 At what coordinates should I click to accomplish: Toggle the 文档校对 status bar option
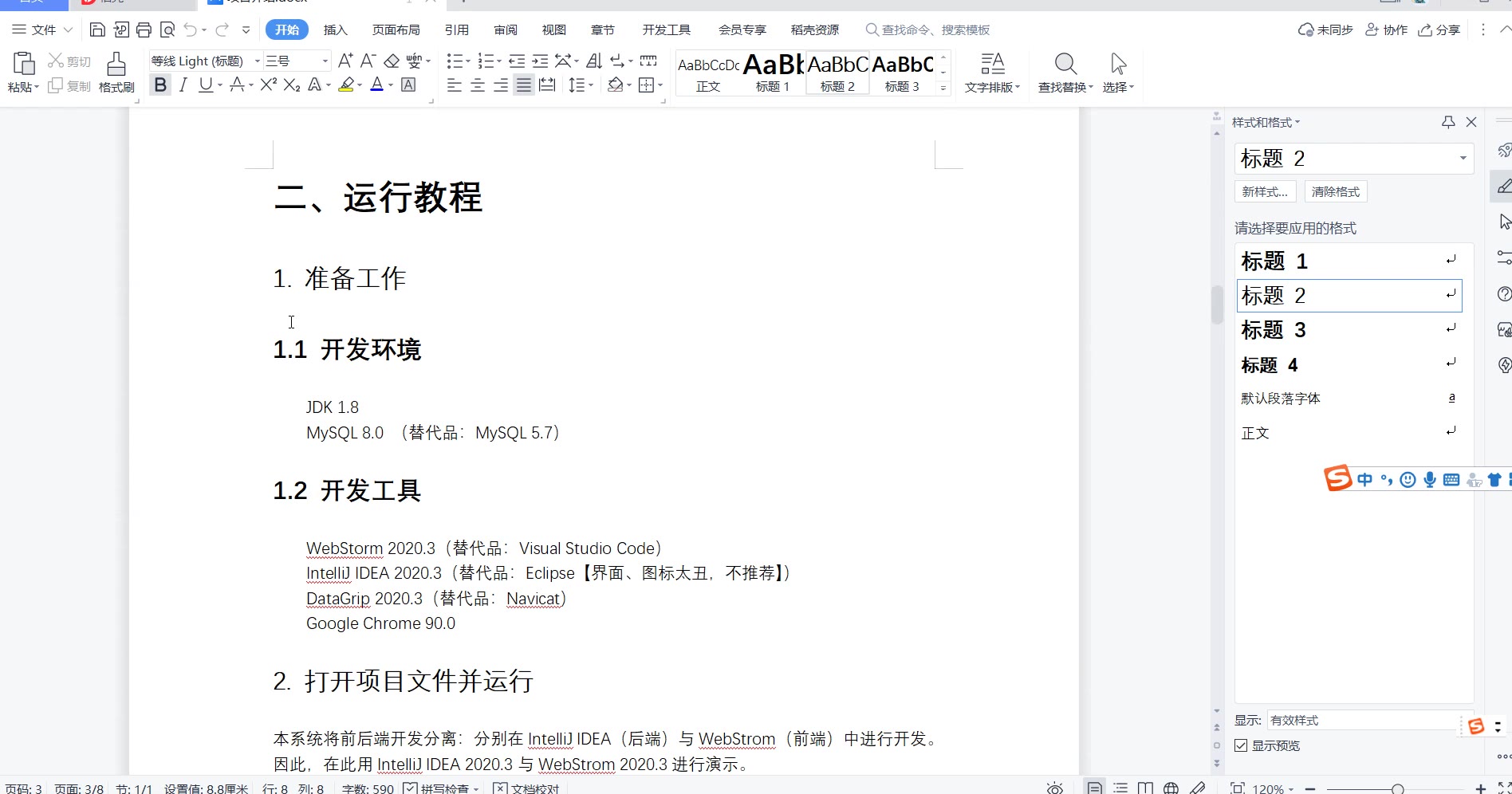(x=526, y=788)
